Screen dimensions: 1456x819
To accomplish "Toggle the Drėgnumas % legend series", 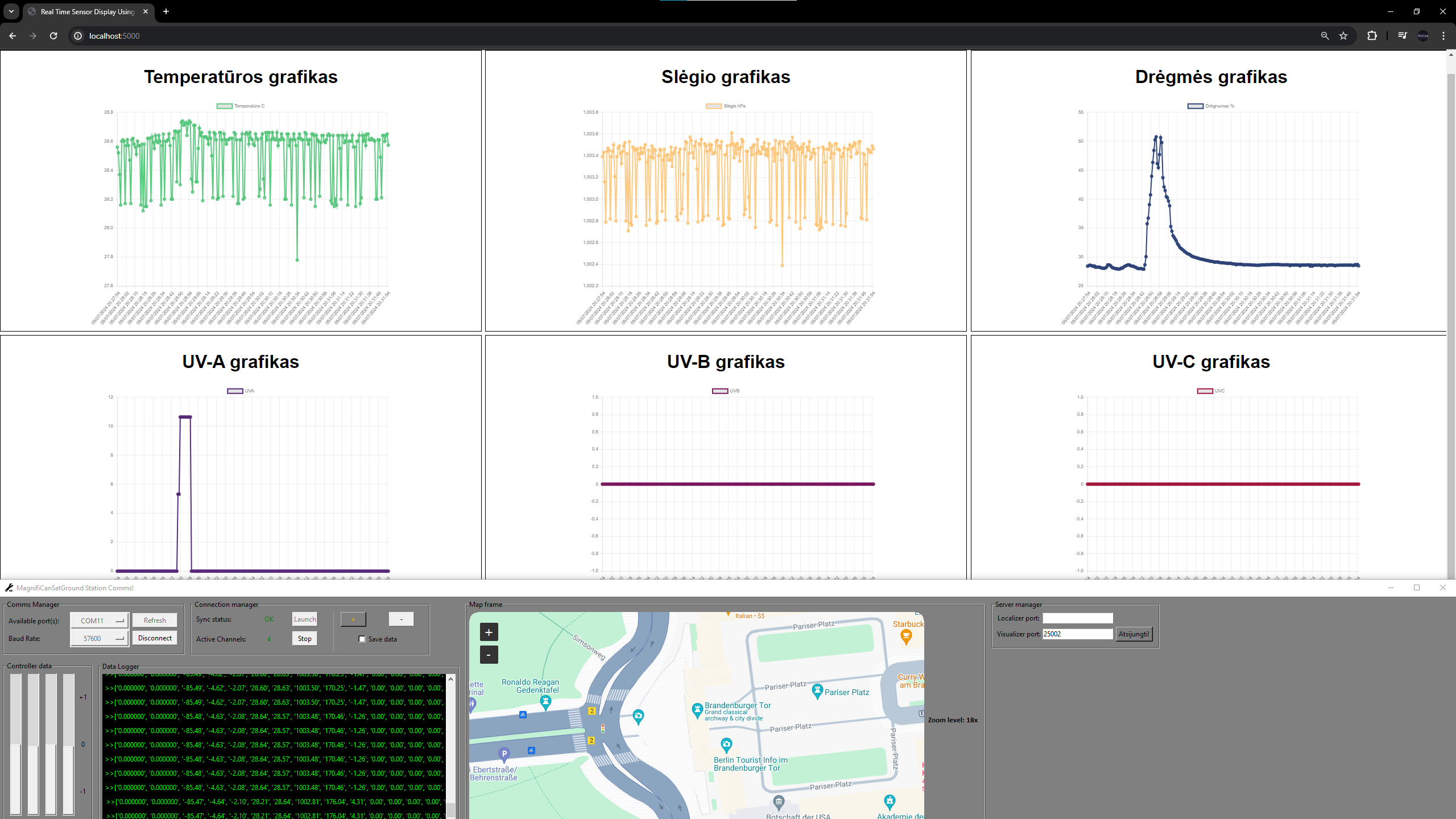I will 1210,106.
